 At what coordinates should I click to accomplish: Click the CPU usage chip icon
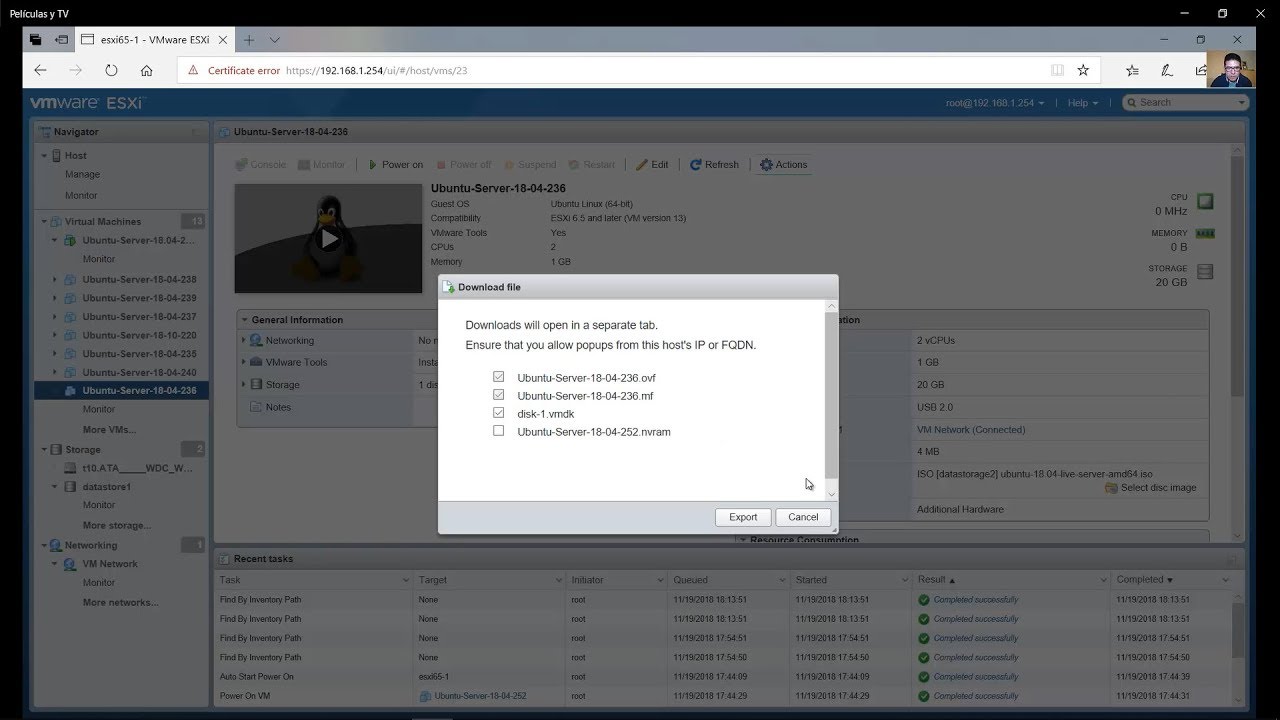pos(1205,201)
